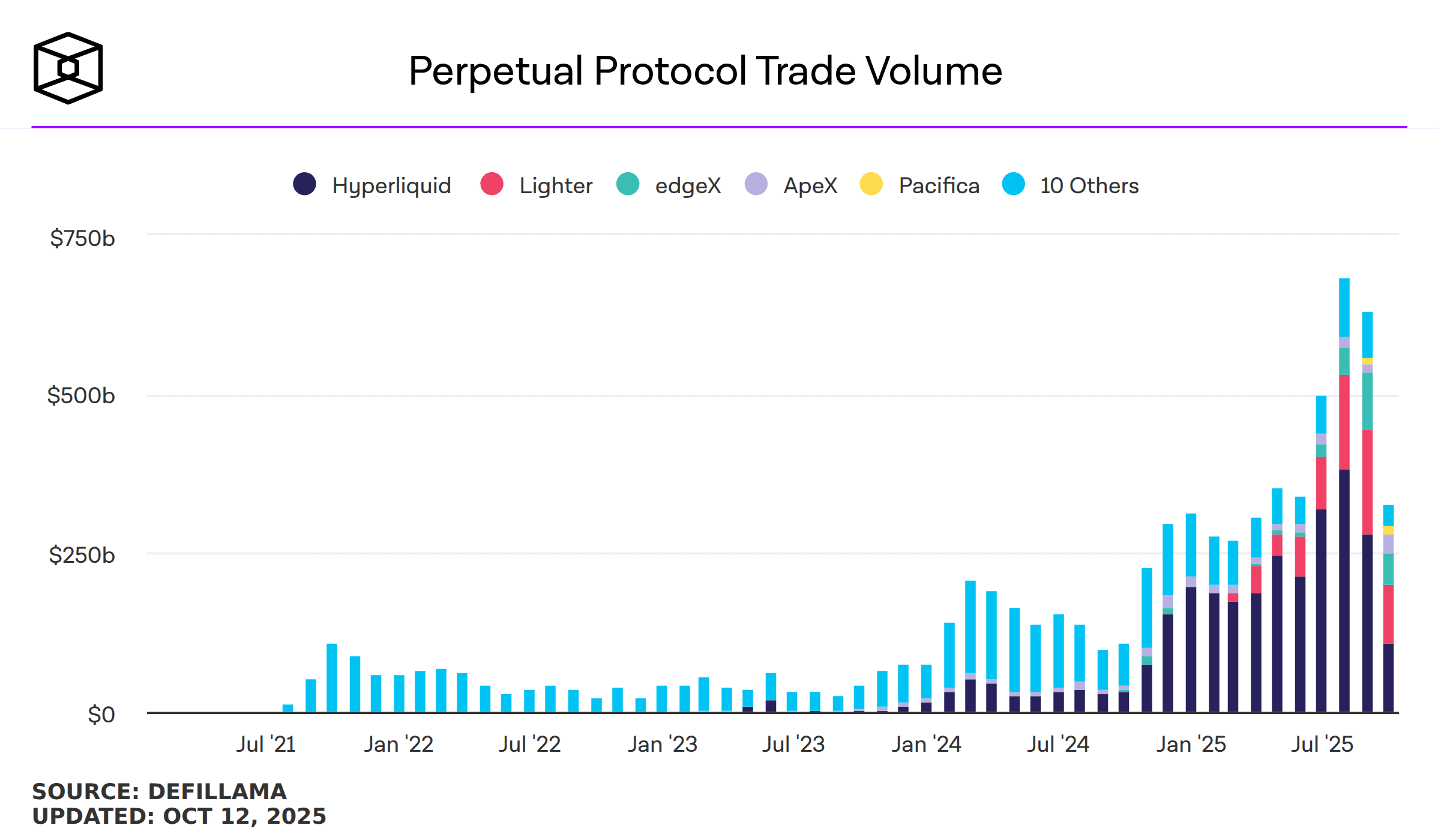The height and width of the screenshot is (840, 1441).
Task: Click the $500b y-axis label
Action: point(81,396)
